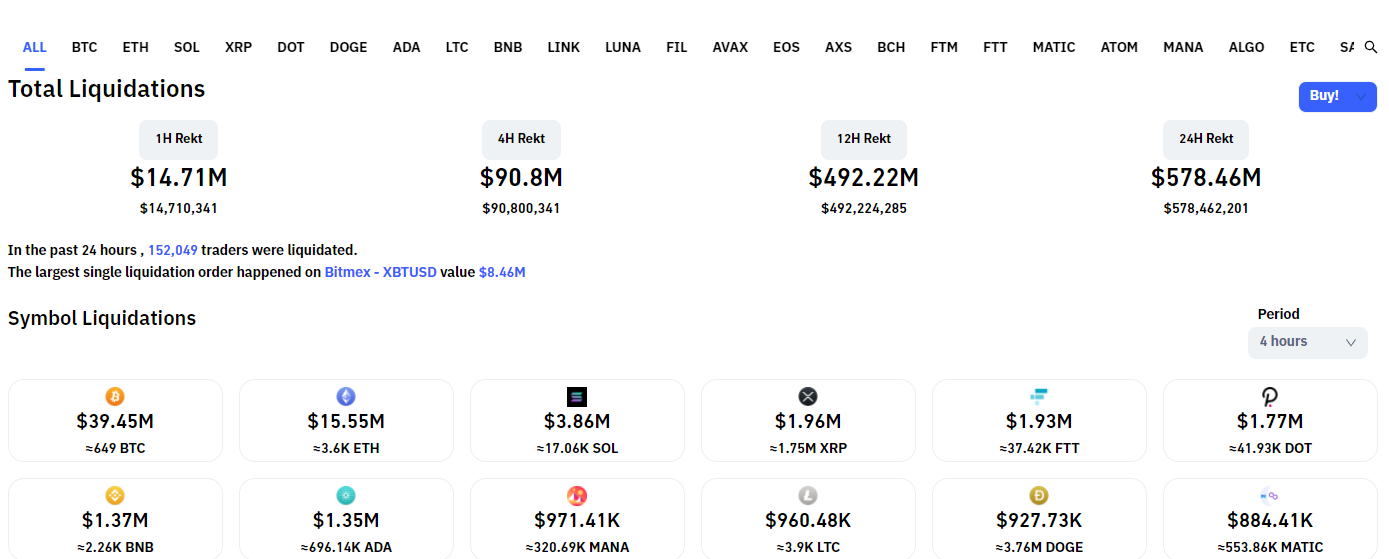
Task: Click the Dogecoin icon
Action: [1039, 495]
